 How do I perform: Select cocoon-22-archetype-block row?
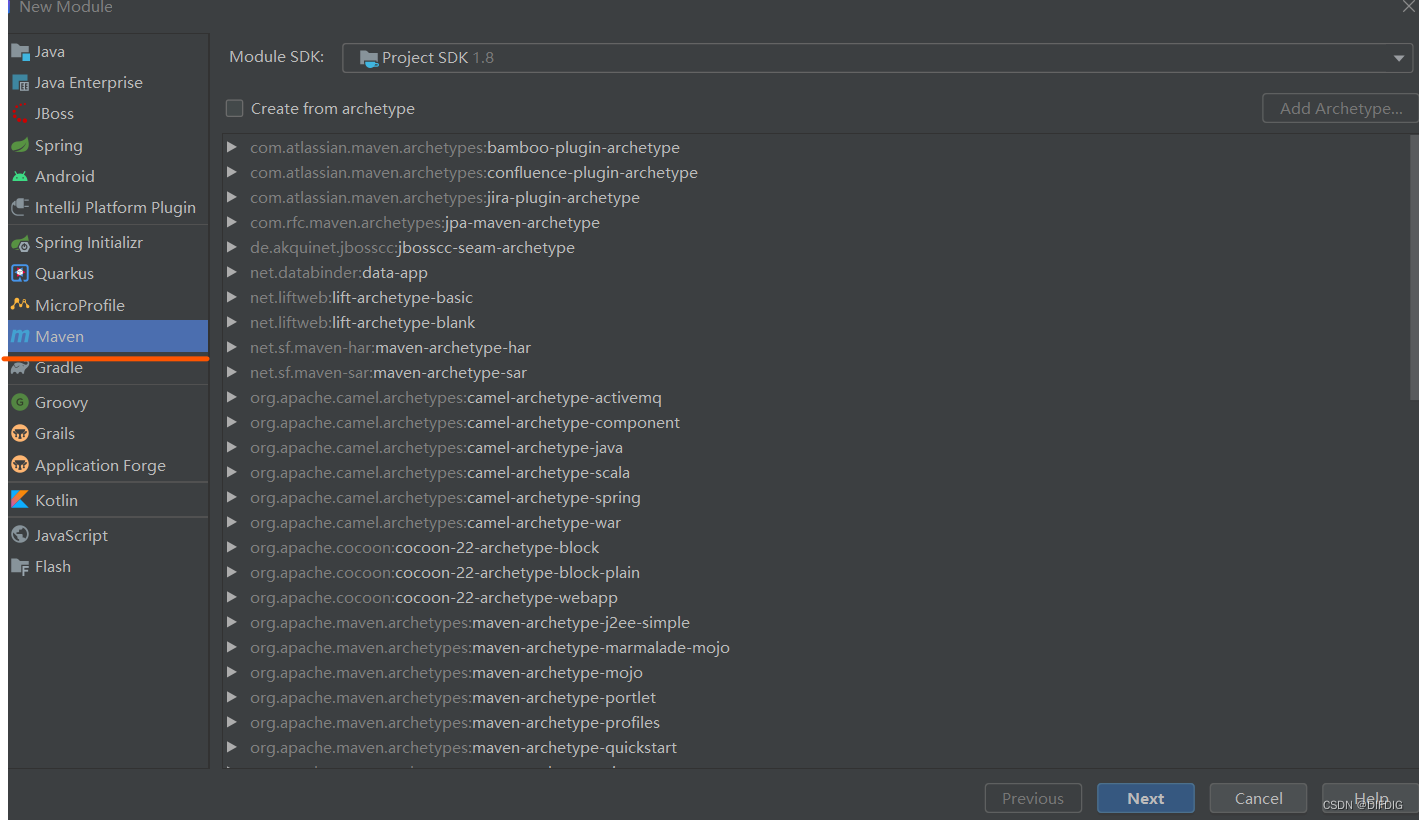pyautogui.click(x=816, y=547)
